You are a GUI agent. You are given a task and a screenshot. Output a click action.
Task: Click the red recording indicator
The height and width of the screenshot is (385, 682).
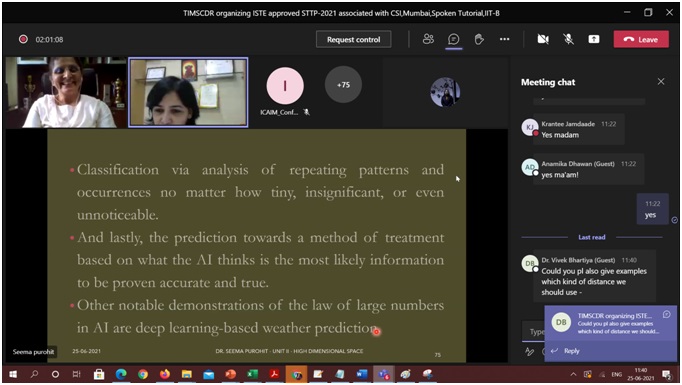pyautogui.click(x=23, y=39)
